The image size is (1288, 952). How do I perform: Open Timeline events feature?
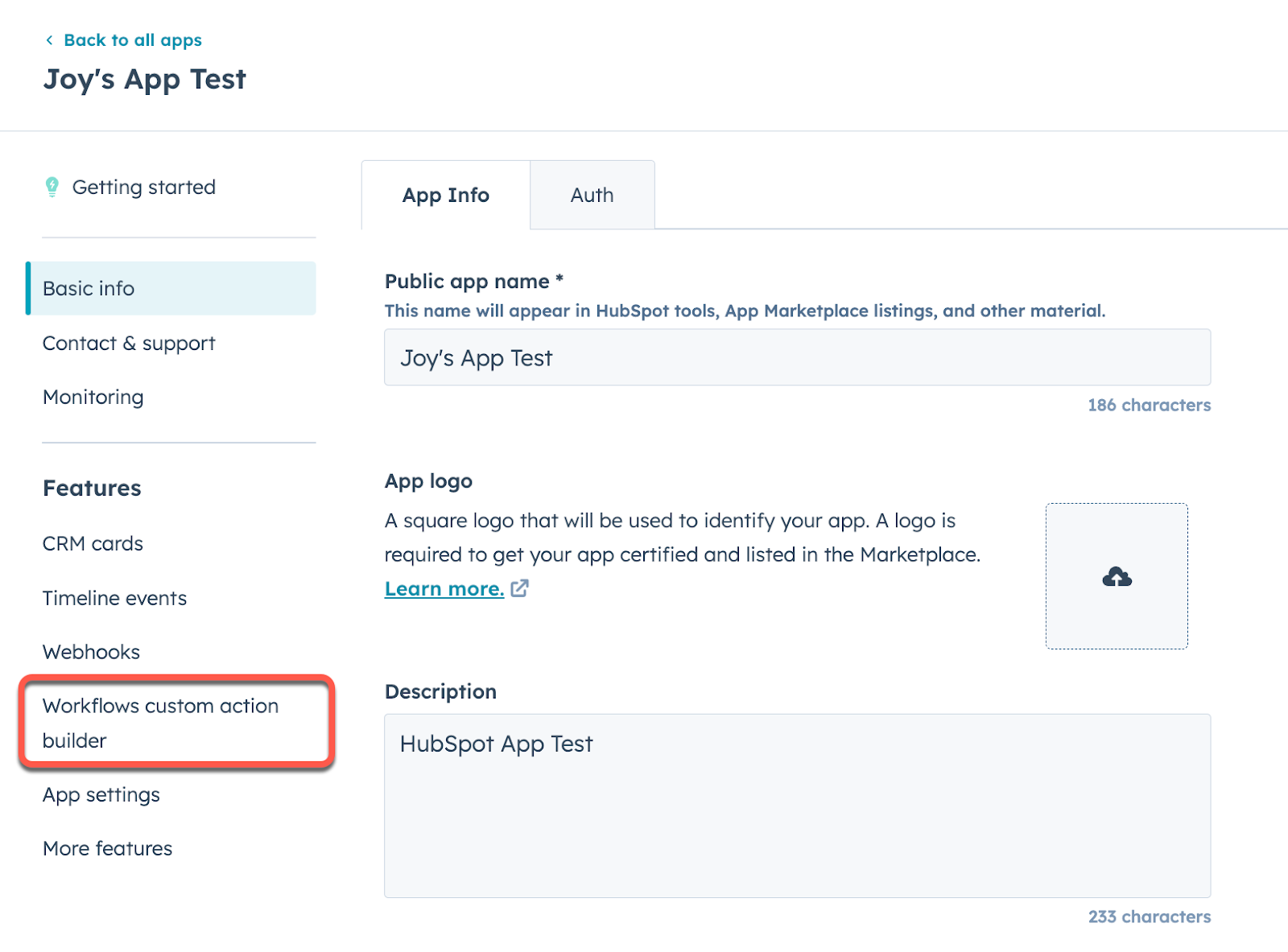[x=114, y=598]
